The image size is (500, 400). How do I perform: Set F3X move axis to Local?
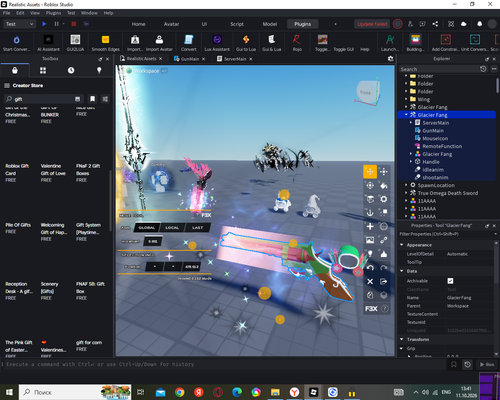click(172, 228)
